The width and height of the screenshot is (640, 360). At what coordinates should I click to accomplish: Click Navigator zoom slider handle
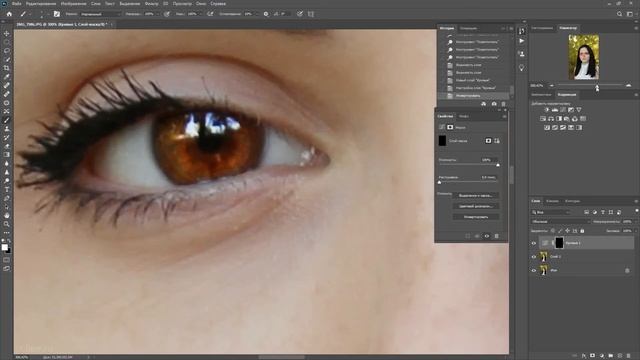pyautogui.click(x=597, y=87)
